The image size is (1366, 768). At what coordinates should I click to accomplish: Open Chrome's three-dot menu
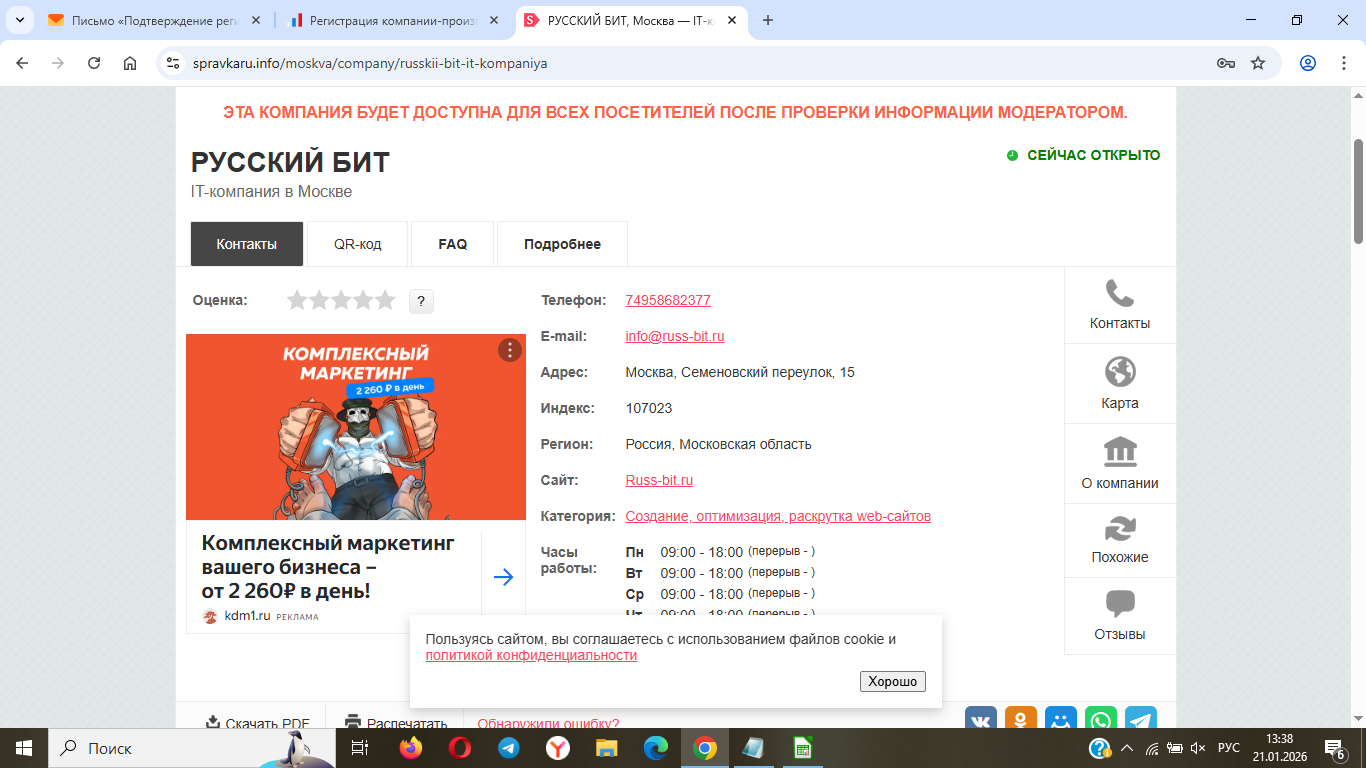[x=1343, y=63]
